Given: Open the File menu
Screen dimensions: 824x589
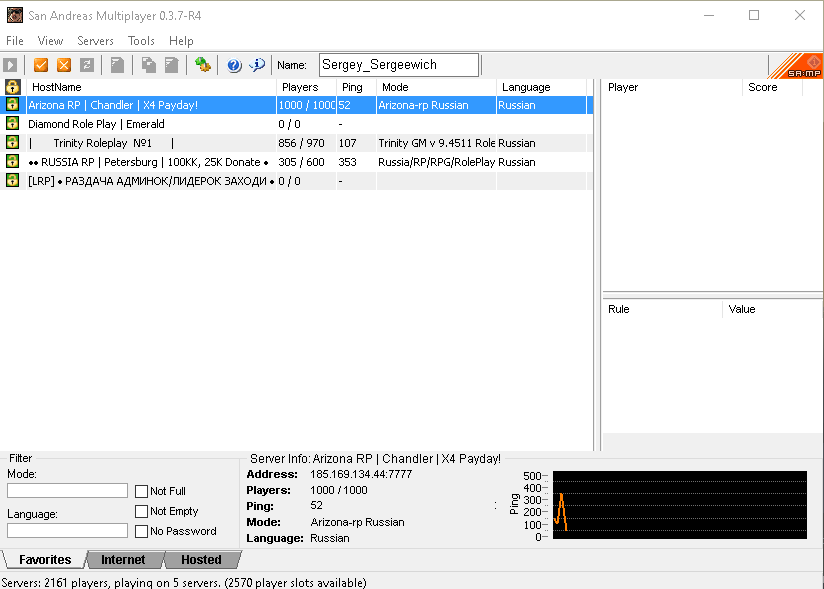Looking at the screenshot, I should coord(15,40).
